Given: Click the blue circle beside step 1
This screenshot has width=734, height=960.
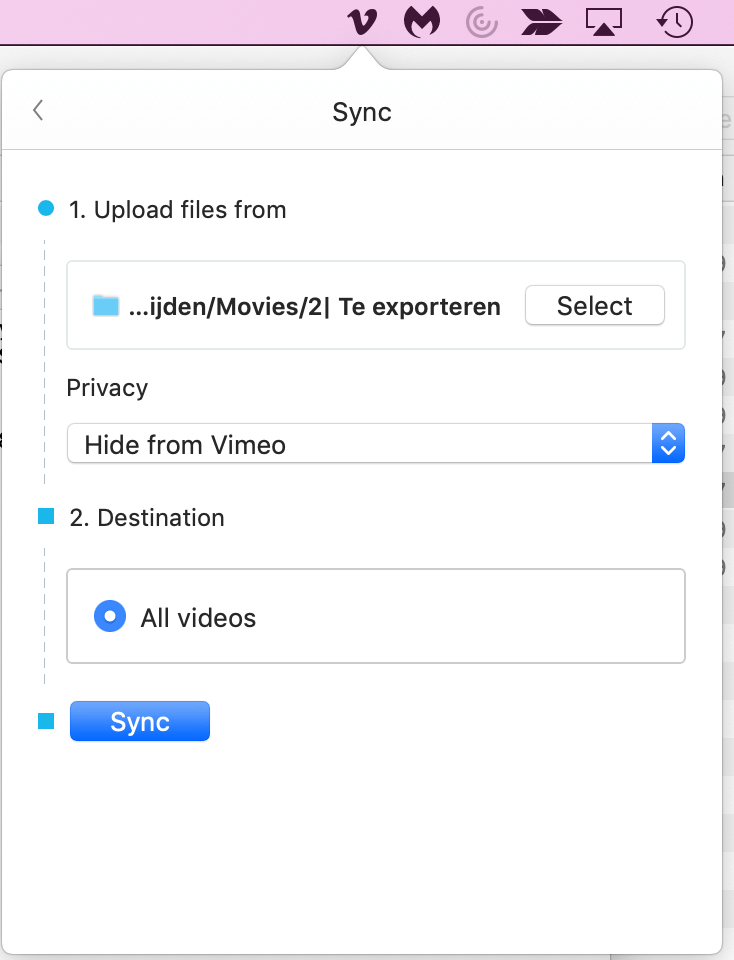Looking at the screenshot, I should pos(45,209).
